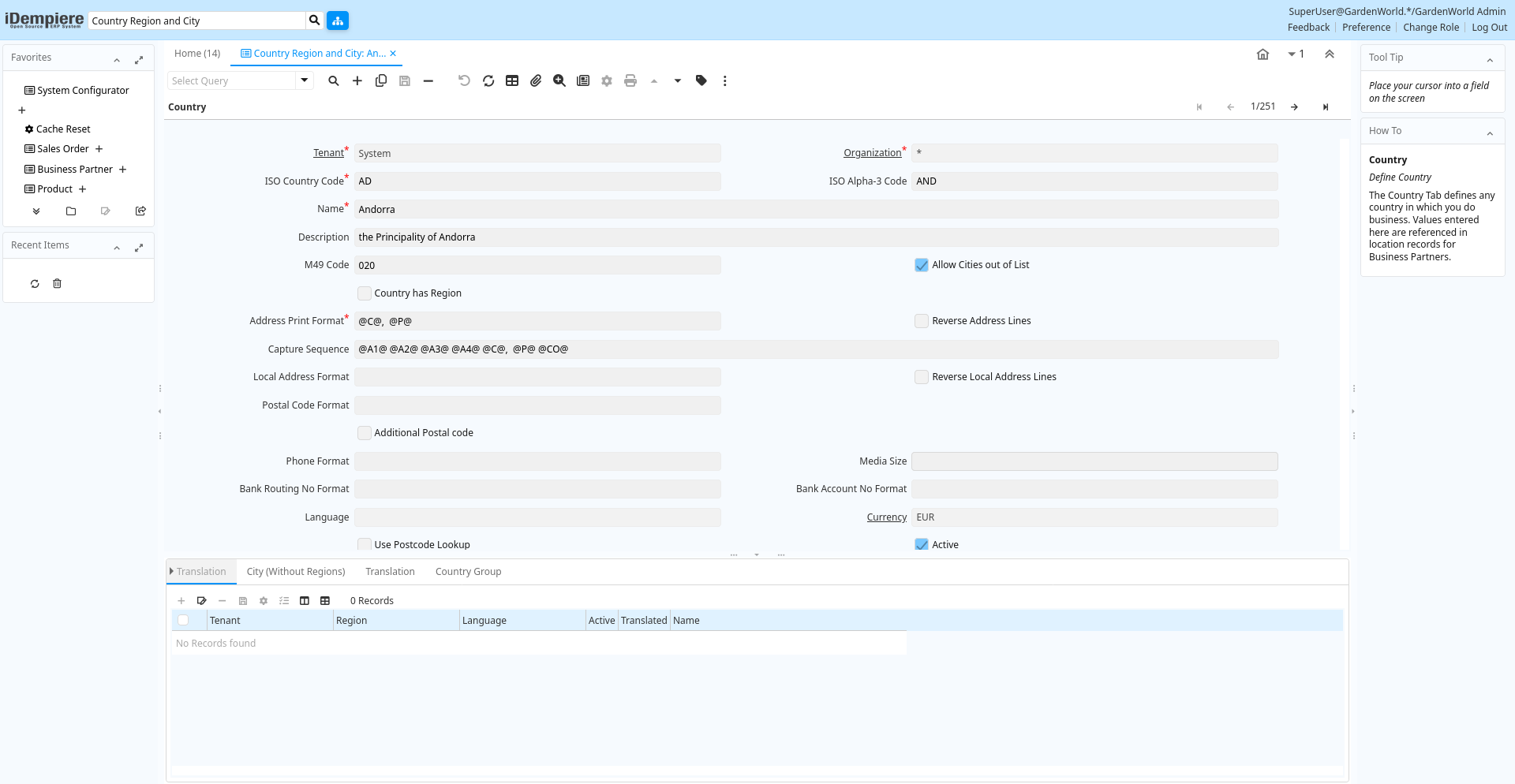Open attachments with the paperclip icon
Image resolution: width=1515 pixels, height=784 pixels.
pyautogui.click(x=536, y=80)
